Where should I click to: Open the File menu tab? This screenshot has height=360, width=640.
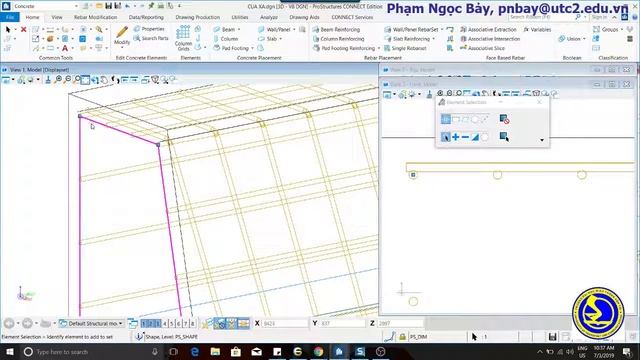click(10, 17)
